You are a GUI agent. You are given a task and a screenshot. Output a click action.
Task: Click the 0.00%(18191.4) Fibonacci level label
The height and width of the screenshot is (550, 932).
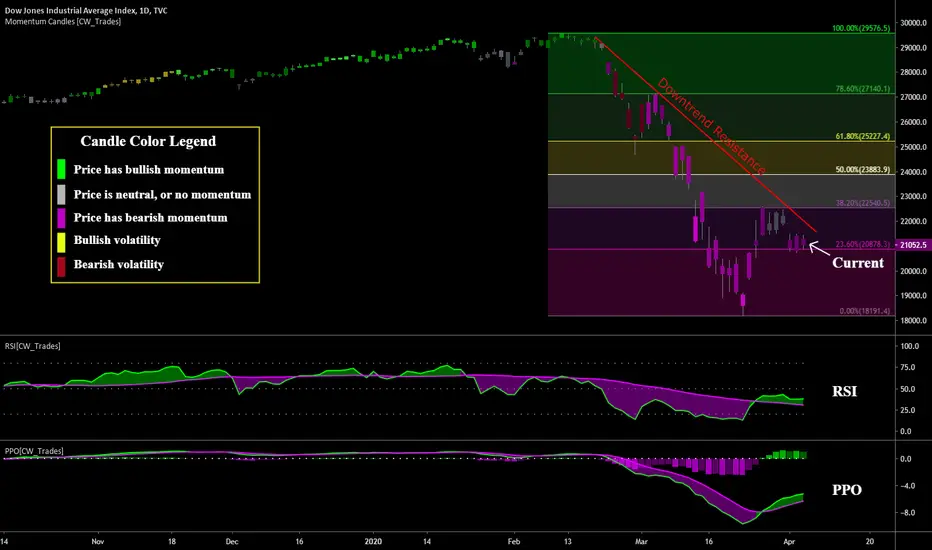(x=864, y=311)
